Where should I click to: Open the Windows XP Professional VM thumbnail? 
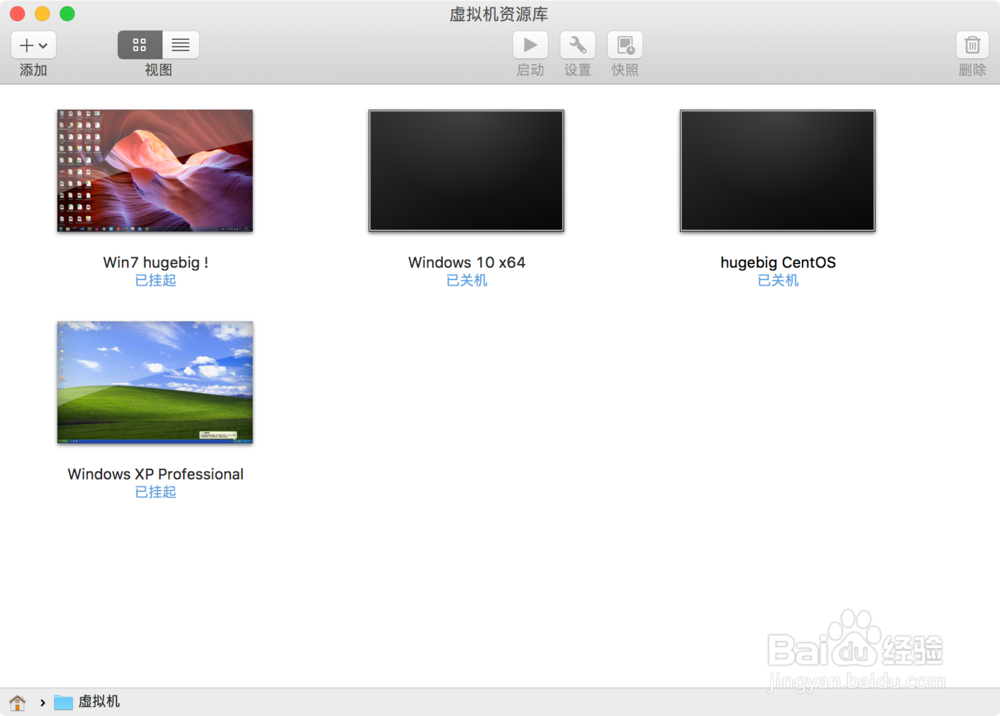click(x=155, y=382)
